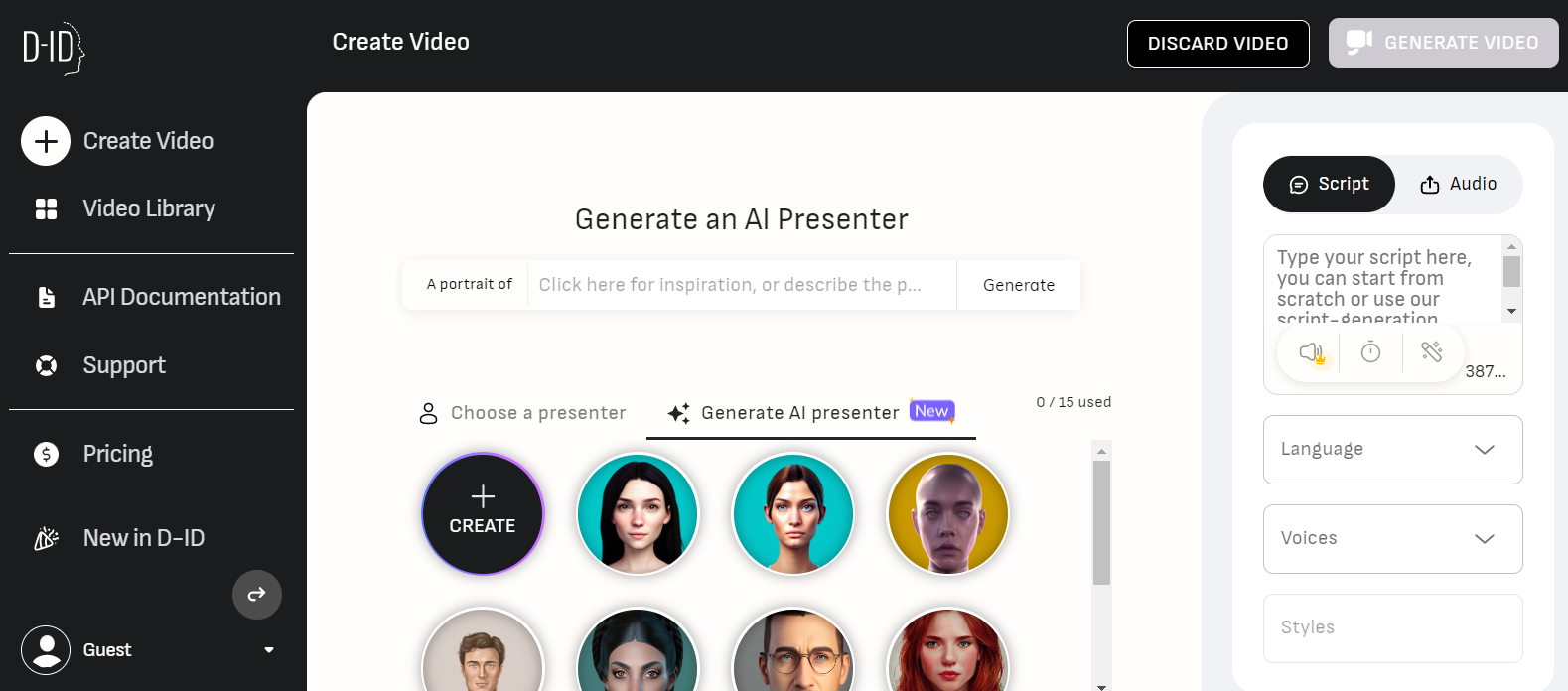Expand the Guest account menu arrow

tap(269, 650)
